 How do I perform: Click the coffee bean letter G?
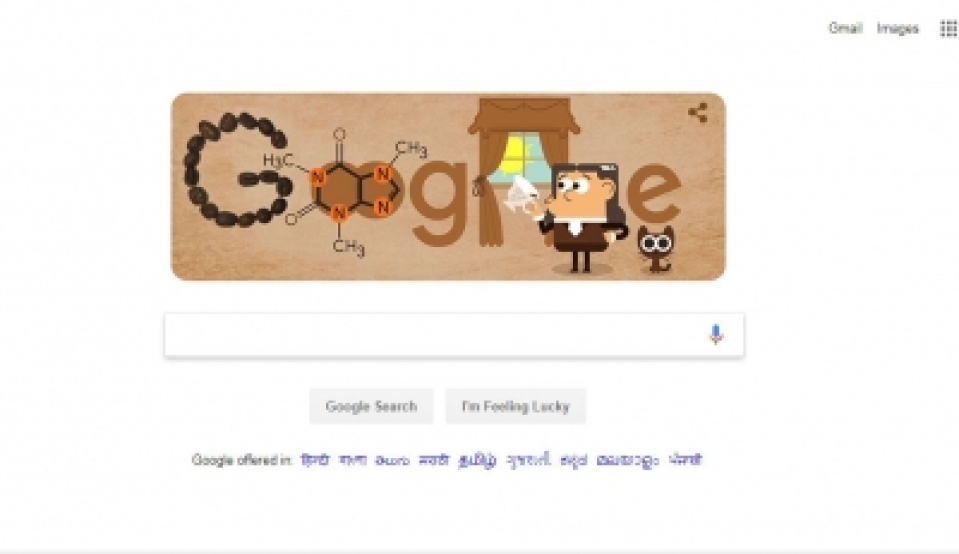236,169
